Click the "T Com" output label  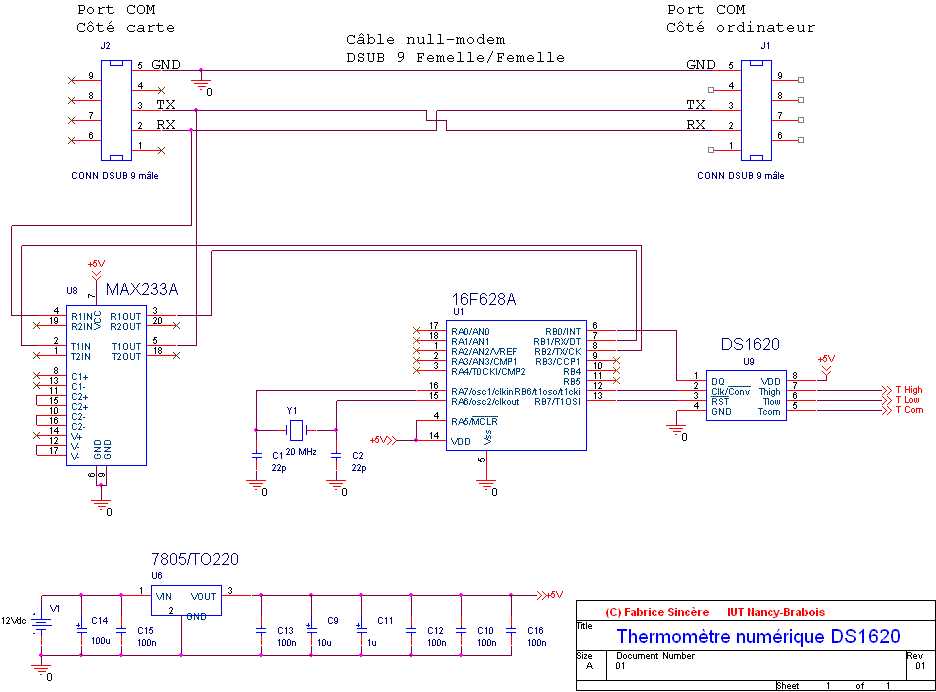click(909, 410)
